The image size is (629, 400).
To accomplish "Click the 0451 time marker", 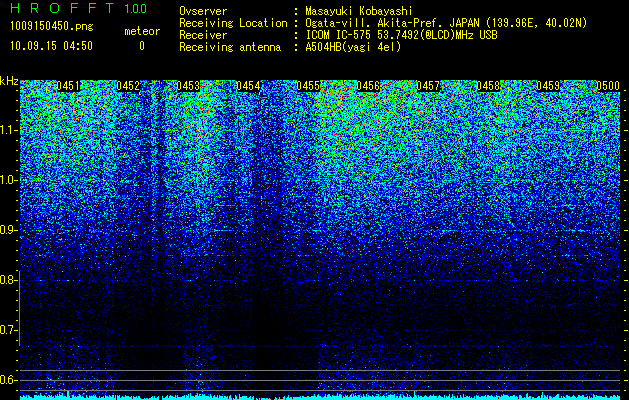I will tap(68, 86).
